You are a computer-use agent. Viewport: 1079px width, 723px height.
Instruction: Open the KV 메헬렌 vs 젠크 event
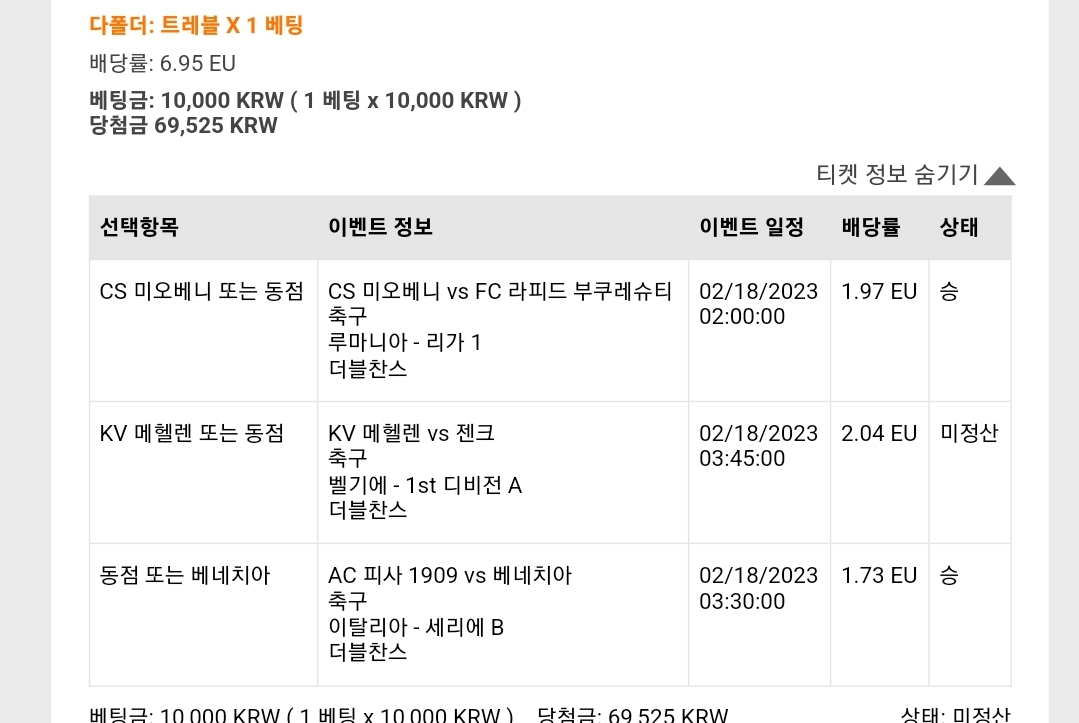click(412, 433)
